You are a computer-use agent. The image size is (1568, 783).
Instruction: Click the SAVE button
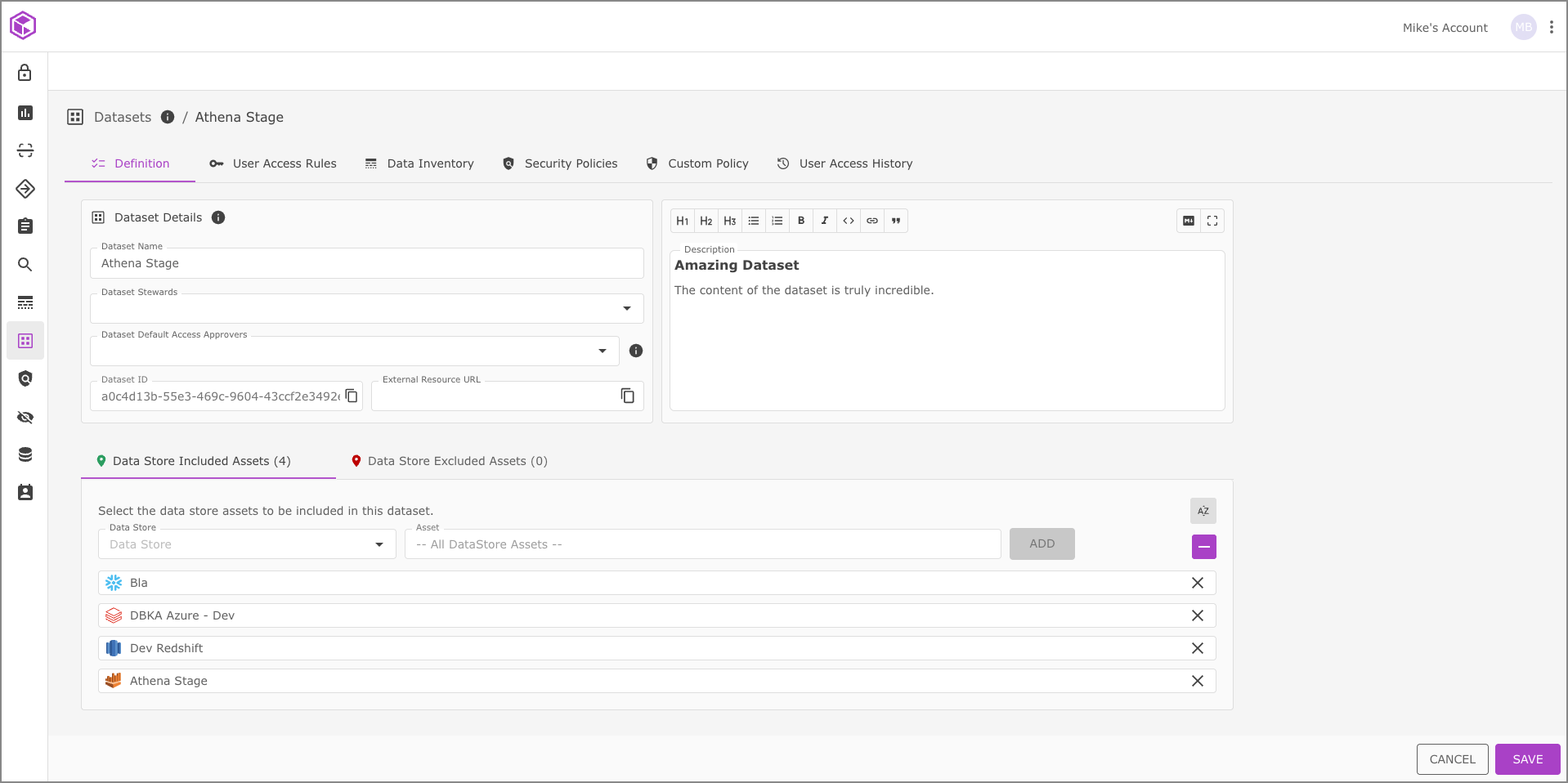point(1527,759)
